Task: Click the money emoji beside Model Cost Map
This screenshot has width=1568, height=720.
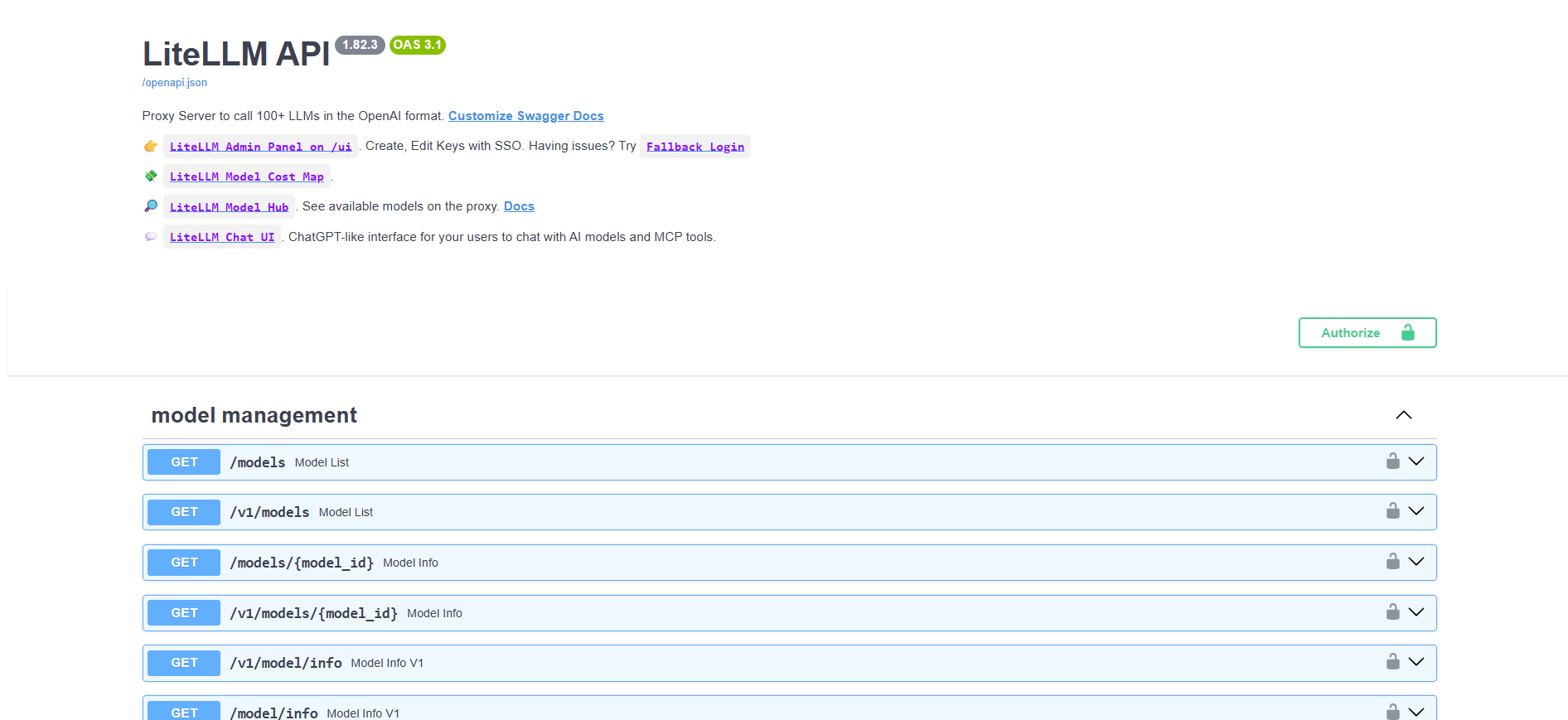Action: click(151, 176)
